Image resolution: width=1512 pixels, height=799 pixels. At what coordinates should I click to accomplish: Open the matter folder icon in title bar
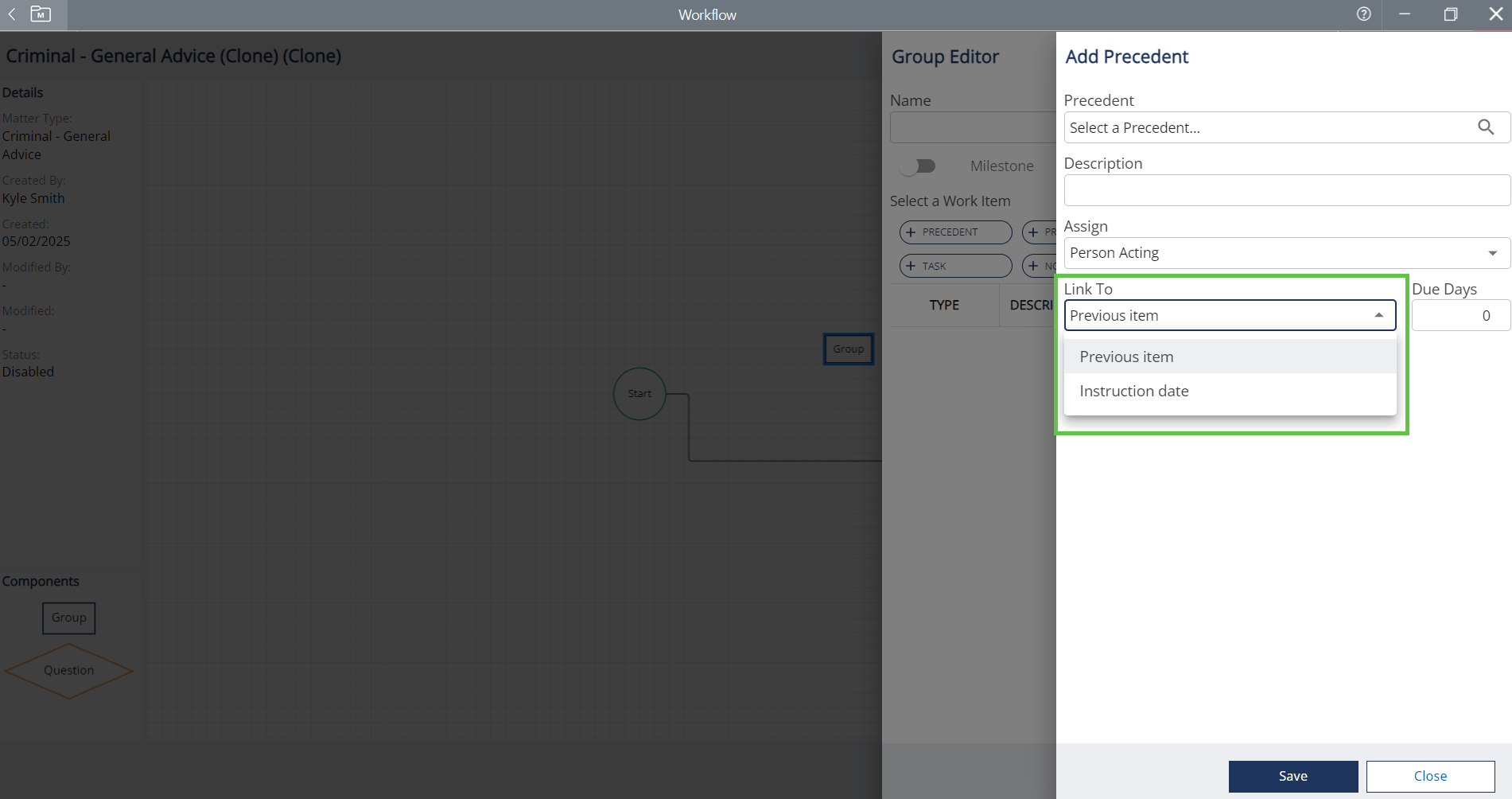pos(41,14)
